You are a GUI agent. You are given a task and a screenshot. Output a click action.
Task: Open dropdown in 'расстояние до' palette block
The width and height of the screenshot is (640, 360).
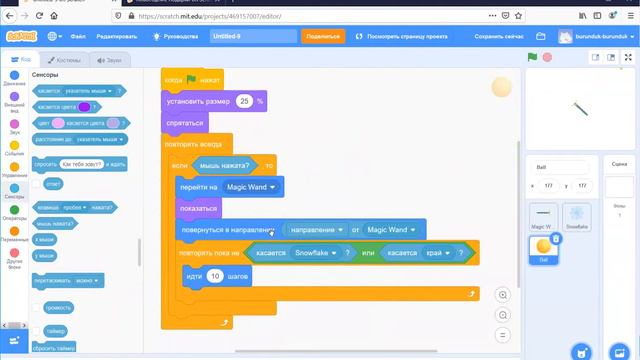pyautogui.click(x=100, y=139)
